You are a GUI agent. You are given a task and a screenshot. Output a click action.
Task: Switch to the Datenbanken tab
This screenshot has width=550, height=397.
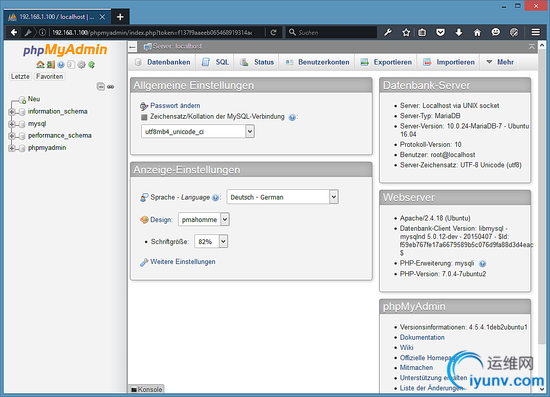(163, 62)
